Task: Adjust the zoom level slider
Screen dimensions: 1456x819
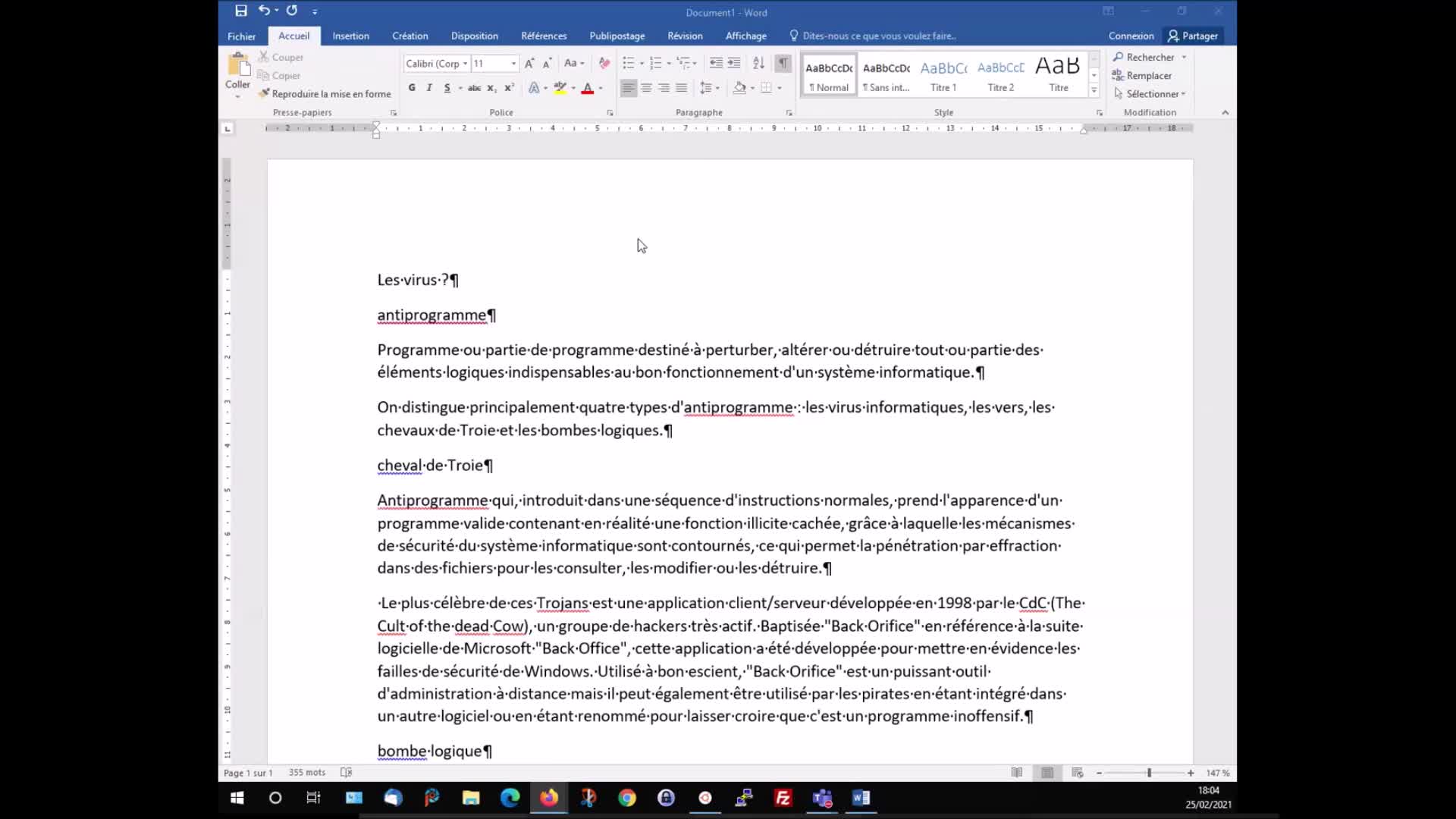Action: coord(1149,773)
